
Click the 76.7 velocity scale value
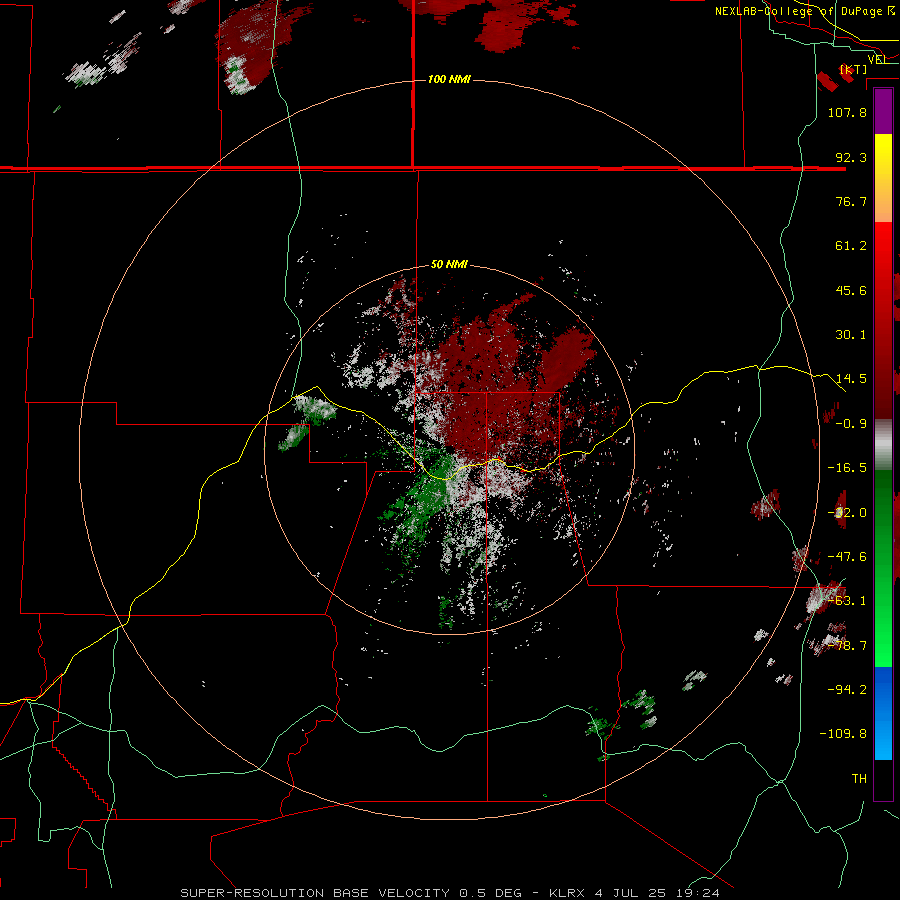[851, 201]
